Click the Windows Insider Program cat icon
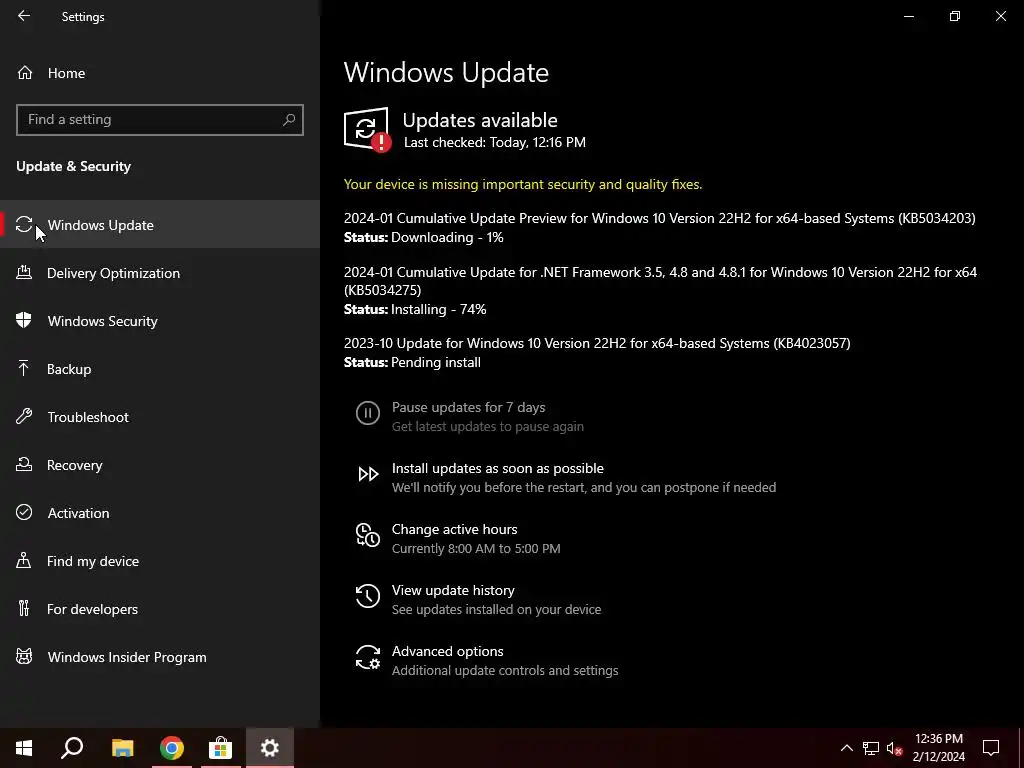This screenshot has width=1024, height=768. (x=24, y=656)
